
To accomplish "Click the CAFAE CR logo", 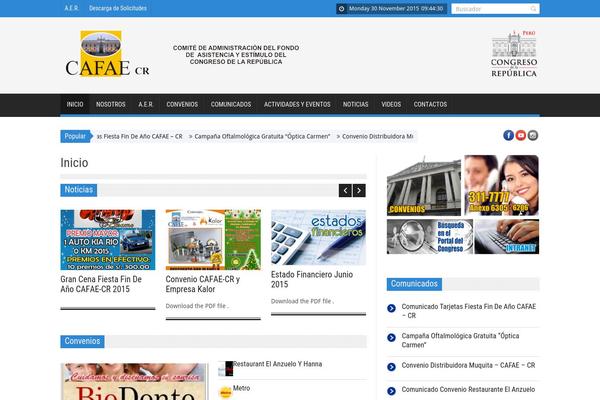I will tap(107, 54).
